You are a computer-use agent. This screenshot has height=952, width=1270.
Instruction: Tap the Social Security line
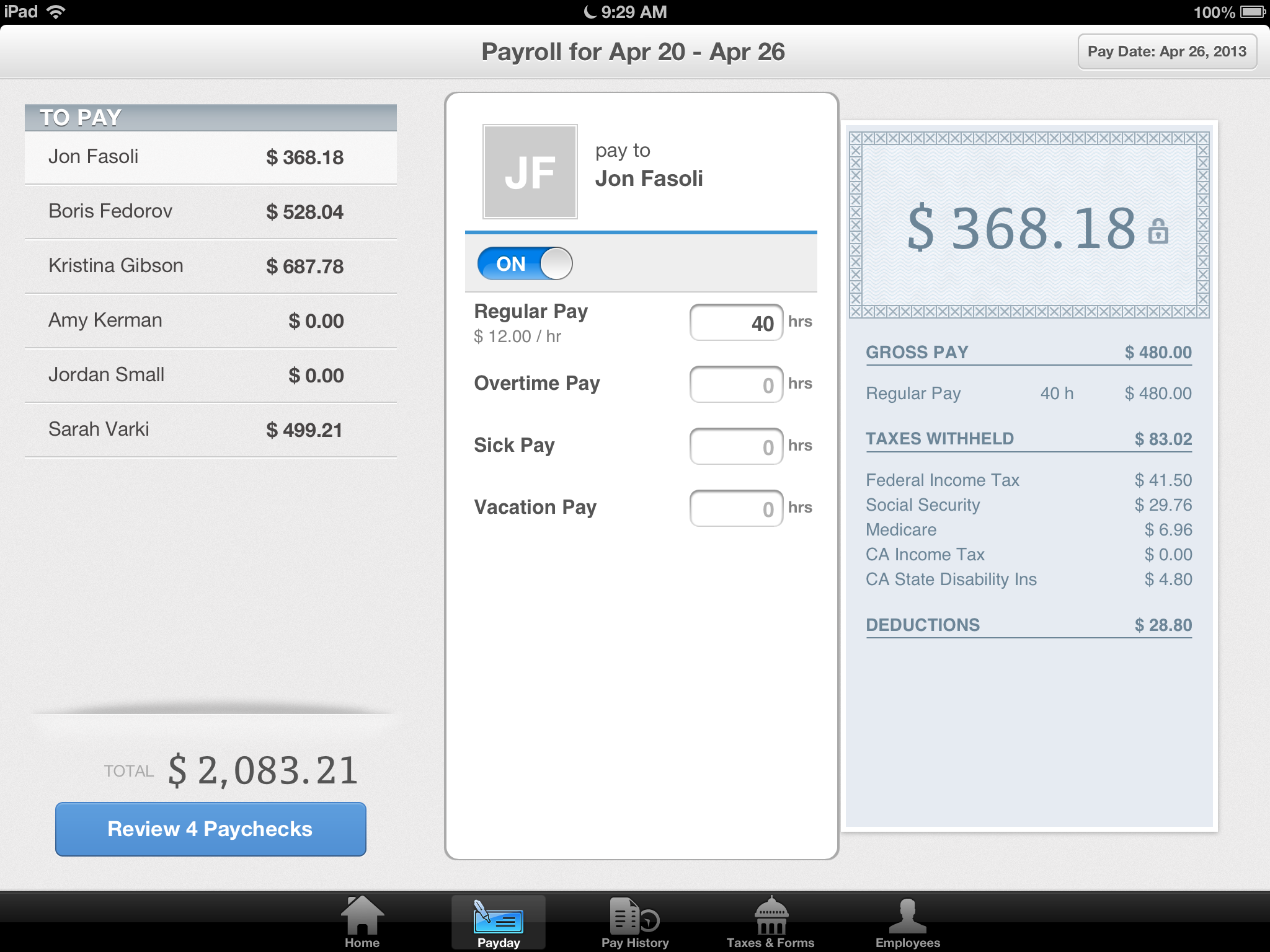1029,505
